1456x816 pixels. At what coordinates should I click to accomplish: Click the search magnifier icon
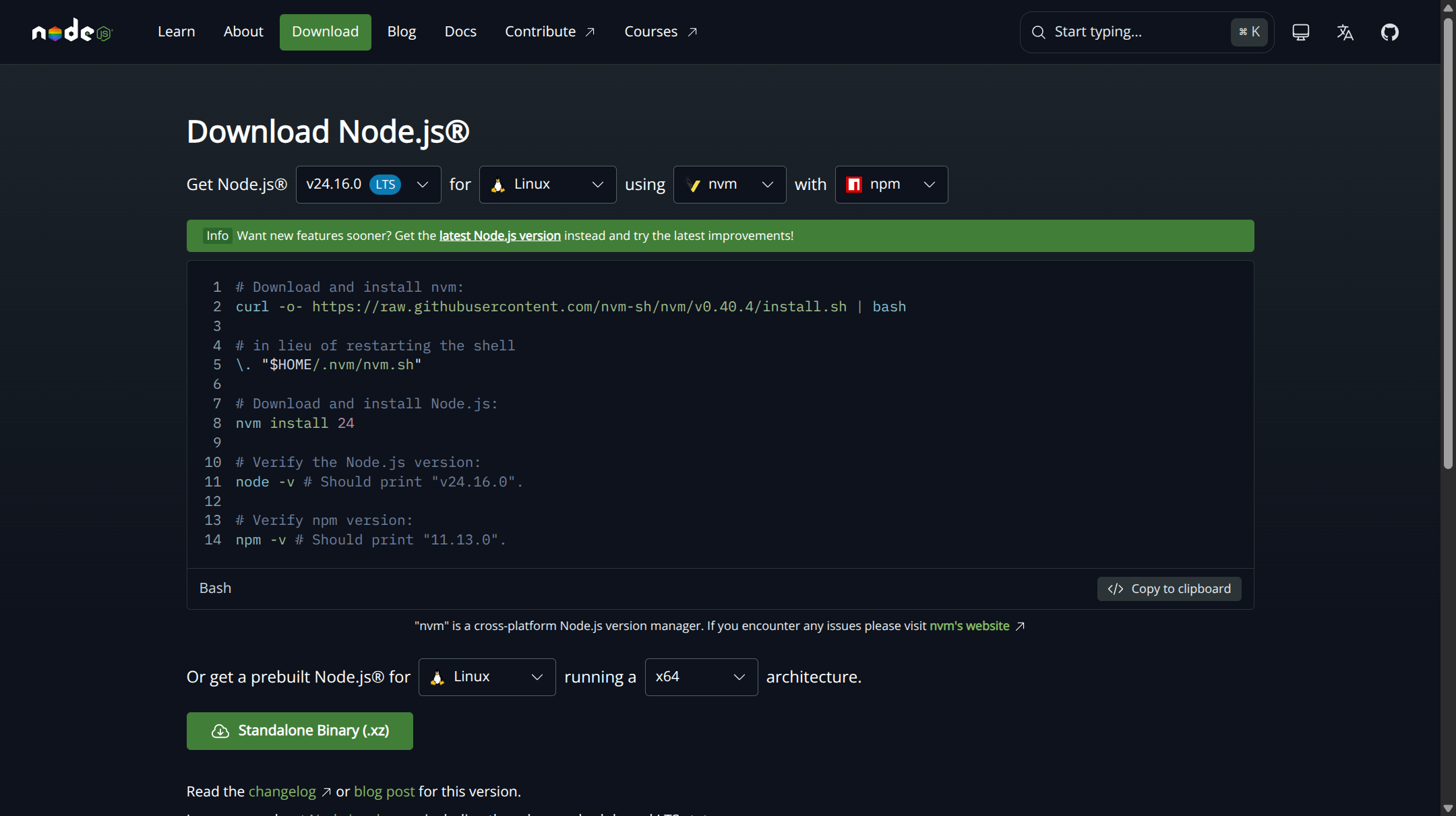(x=1038, y=32)
